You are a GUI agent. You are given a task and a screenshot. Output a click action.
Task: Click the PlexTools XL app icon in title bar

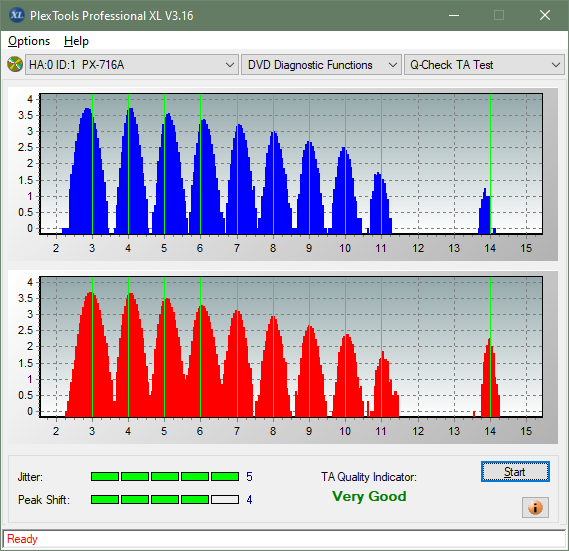[x=17, y=15]
